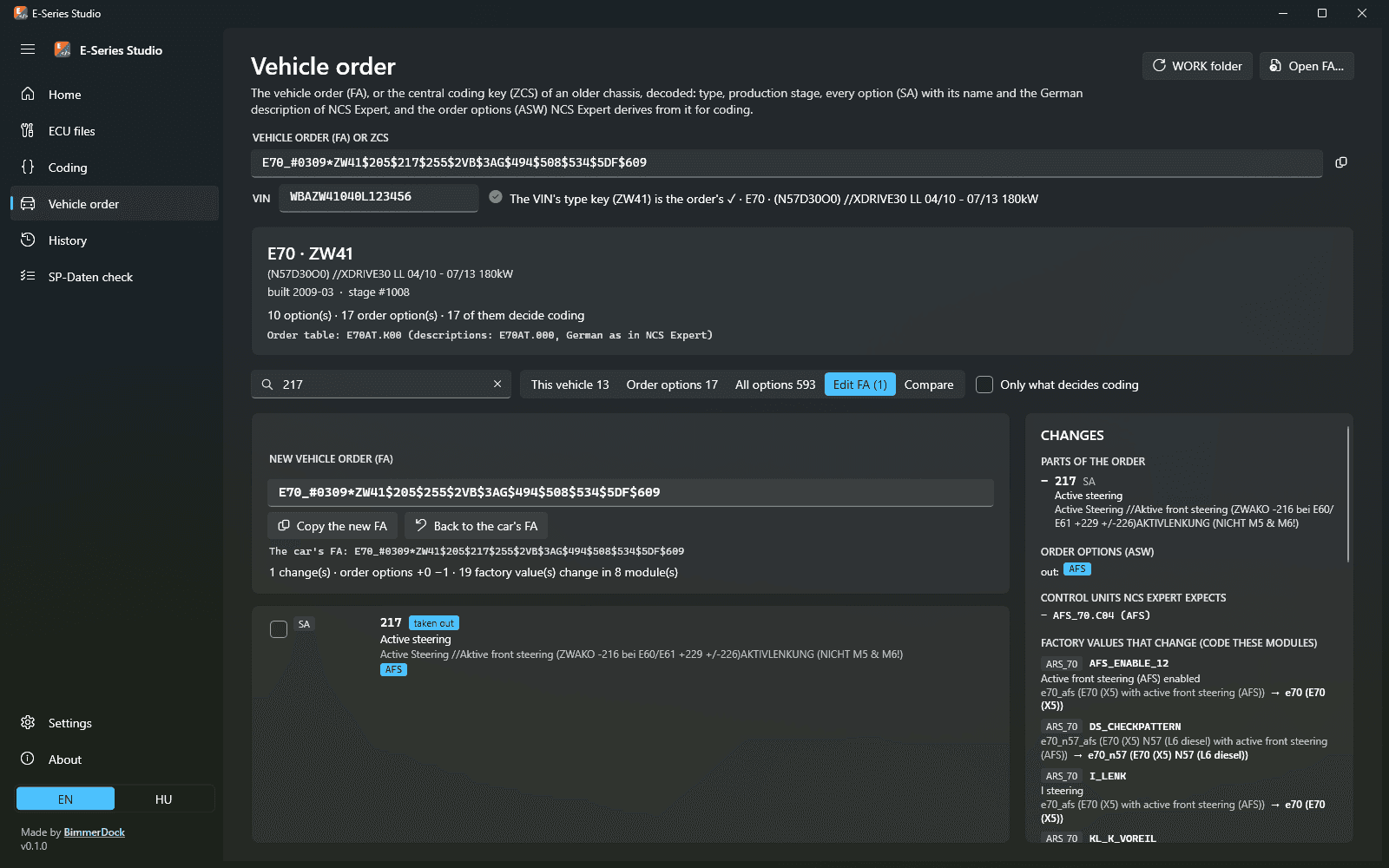Toggle the hamburger navigation menu
Screen dimensions: 1389x868
28,49
